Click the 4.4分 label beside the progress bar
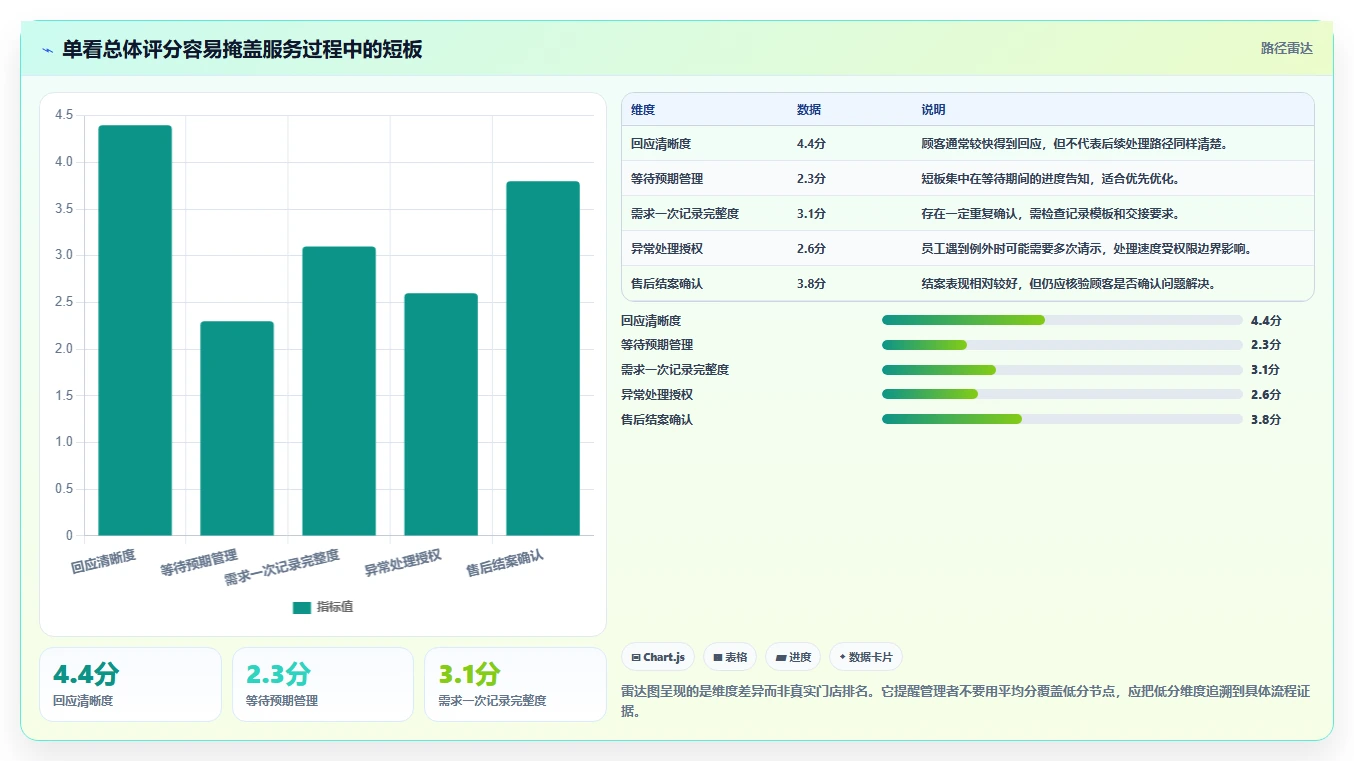The image size is (1354, 761). point(1266,321)
